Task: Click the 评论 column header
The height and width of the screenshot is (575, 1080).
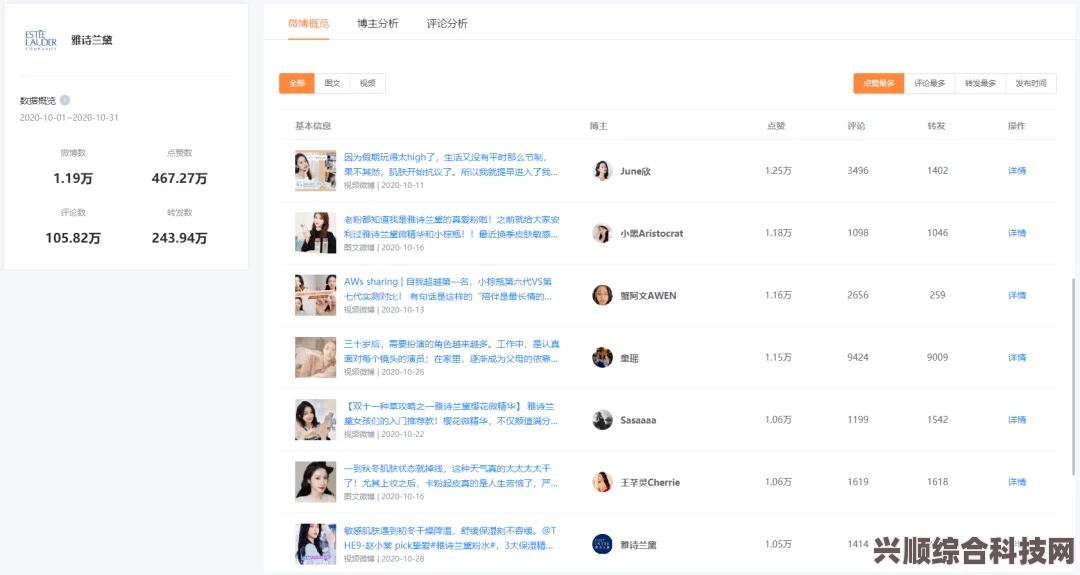Action: click(856, 126)
